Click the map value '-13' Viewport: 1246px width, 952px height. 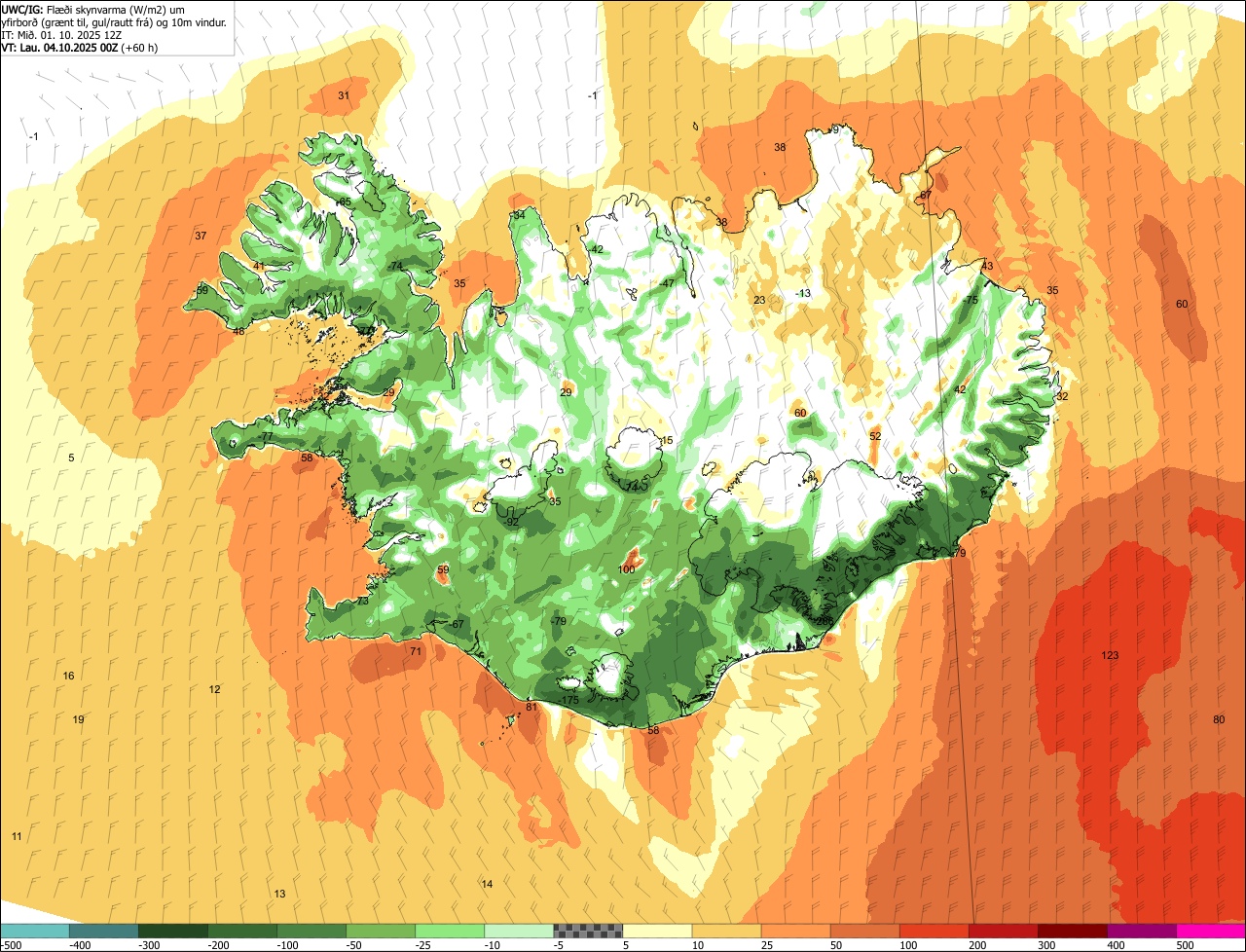[802, 294]
